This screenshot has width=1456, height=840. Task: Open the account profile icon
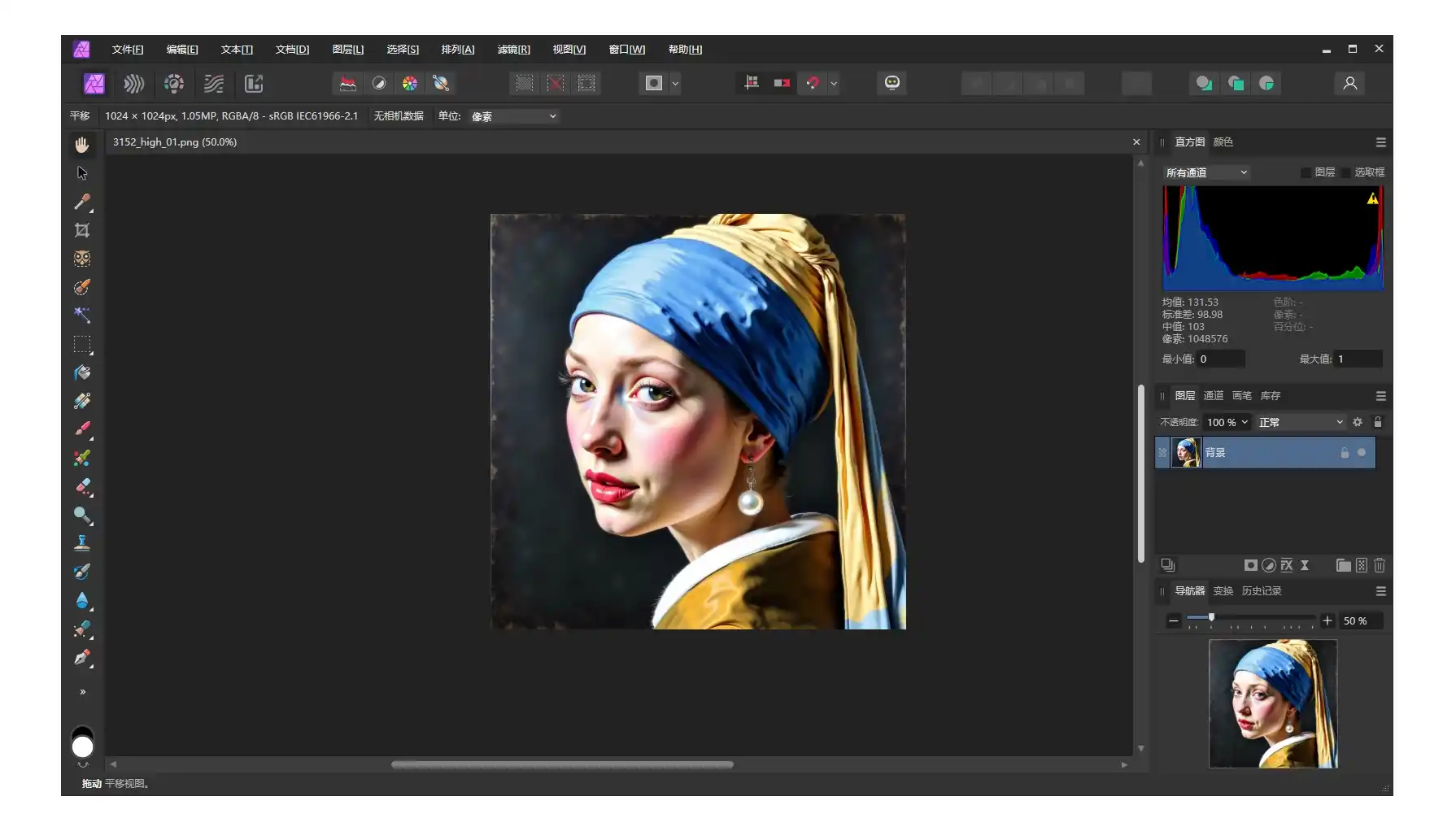click(1350, 83)
